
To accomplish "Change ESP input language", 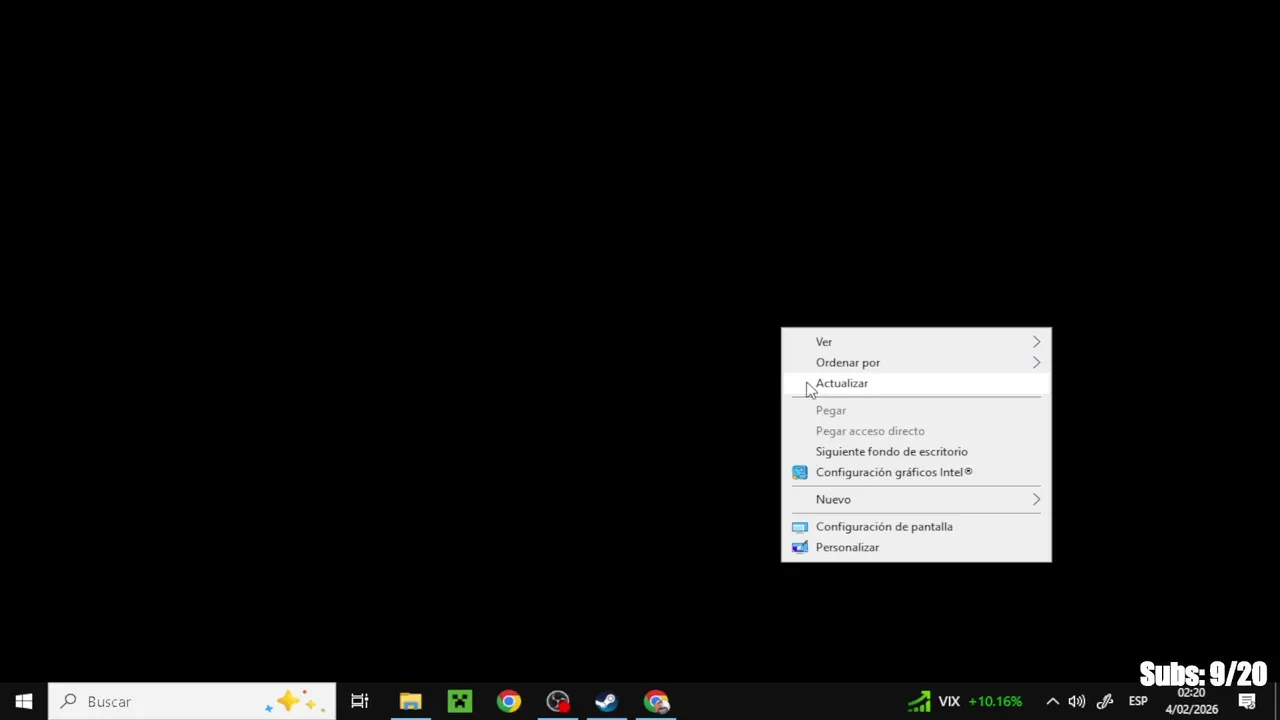I will [x=1138, y=701].
